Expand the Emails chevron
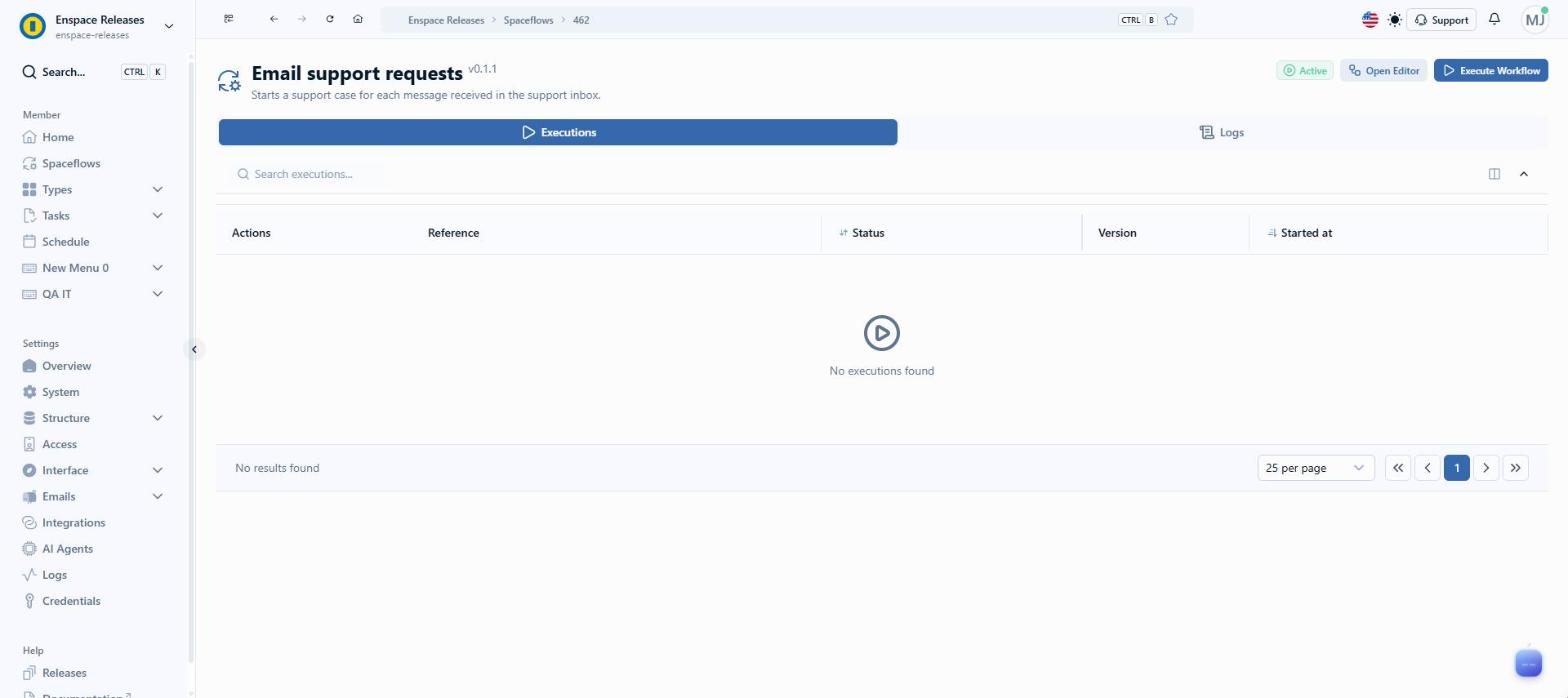Screen dimensions: 1568x698 point(157,496)
